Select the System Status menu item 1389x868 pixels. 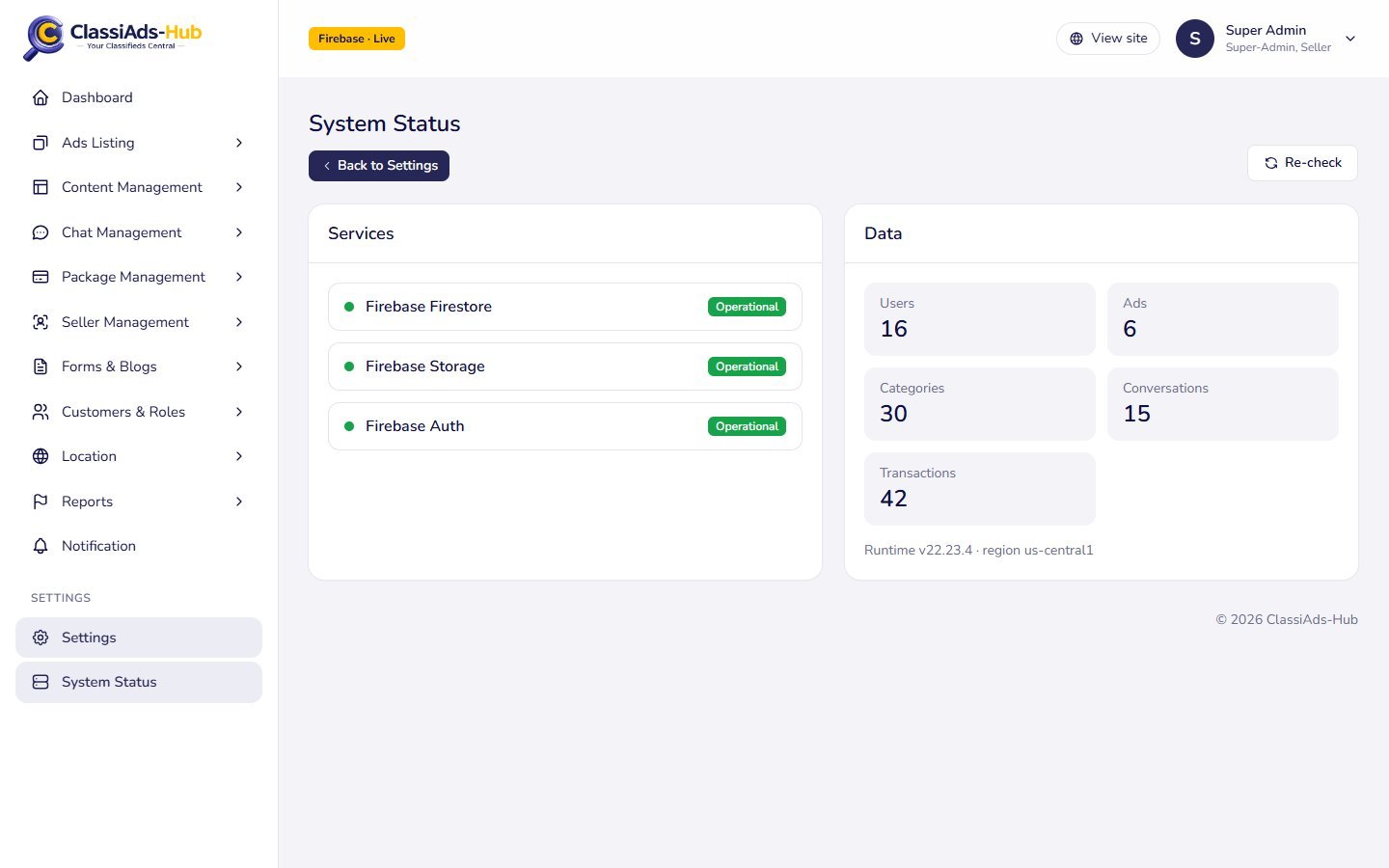click(x=139, y=682)
